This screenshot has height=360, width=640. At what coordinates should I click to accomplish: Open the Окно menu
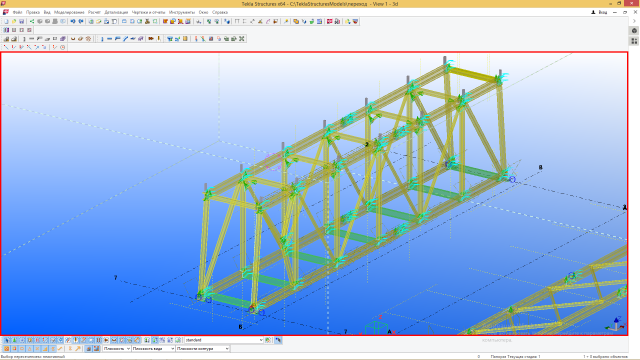coord(203,12)
